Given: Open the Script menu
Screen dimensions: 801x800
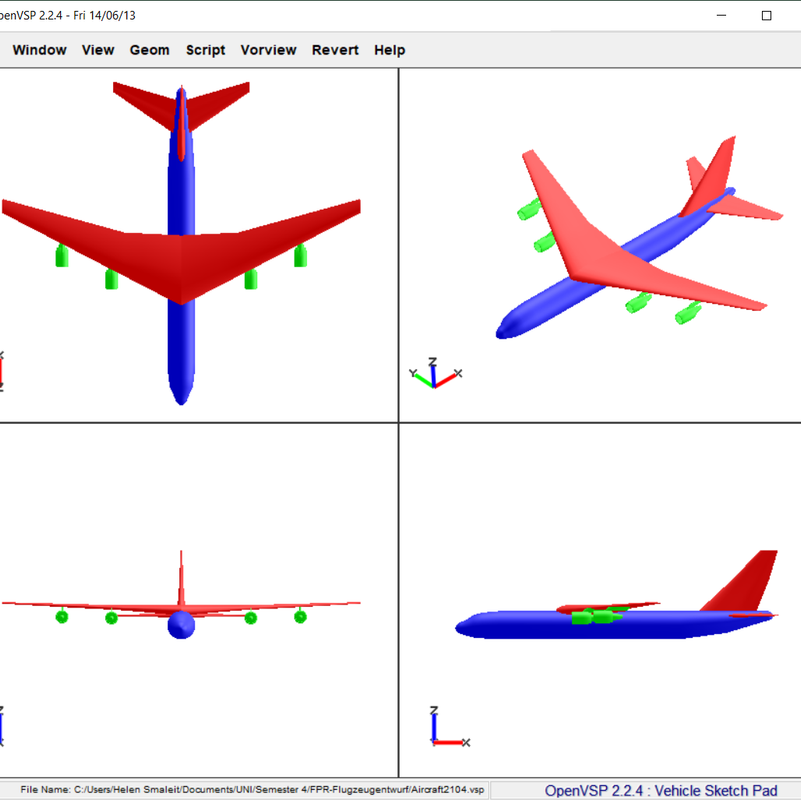Looking at the screenshot, I should (x=205, y=50).
